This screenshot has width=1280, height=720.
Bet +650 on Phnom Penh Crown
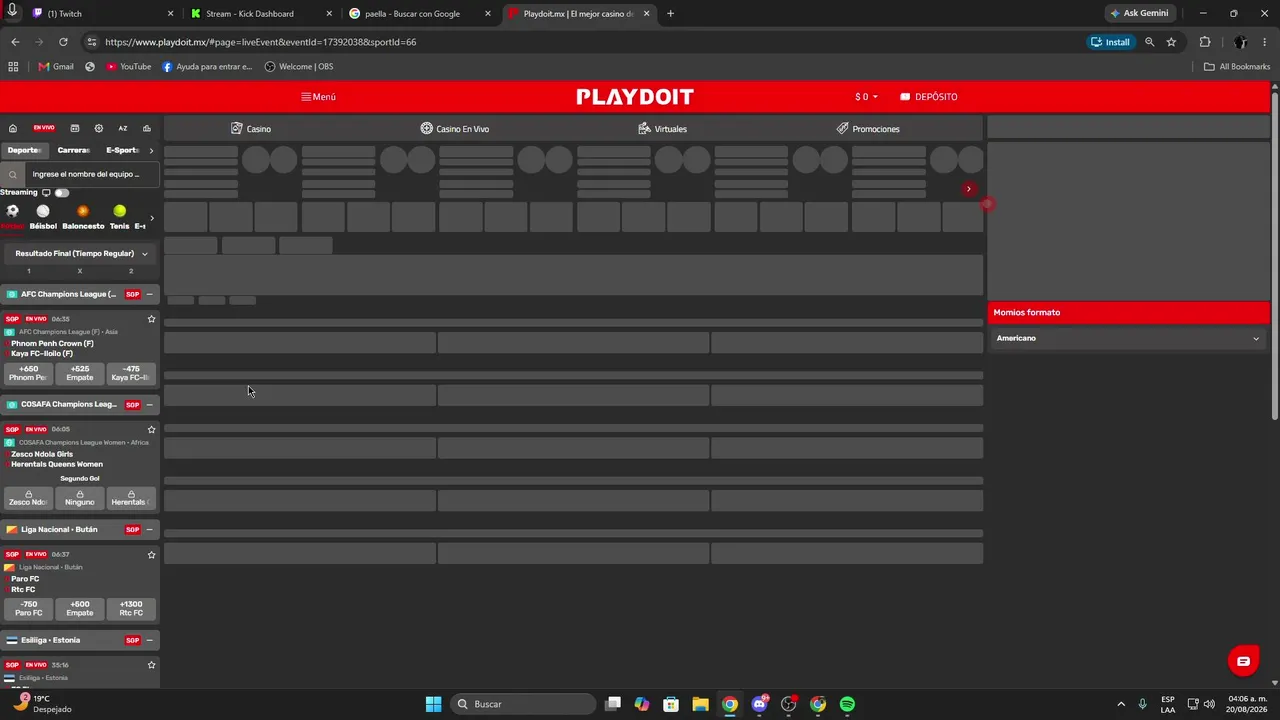[28, 373]
